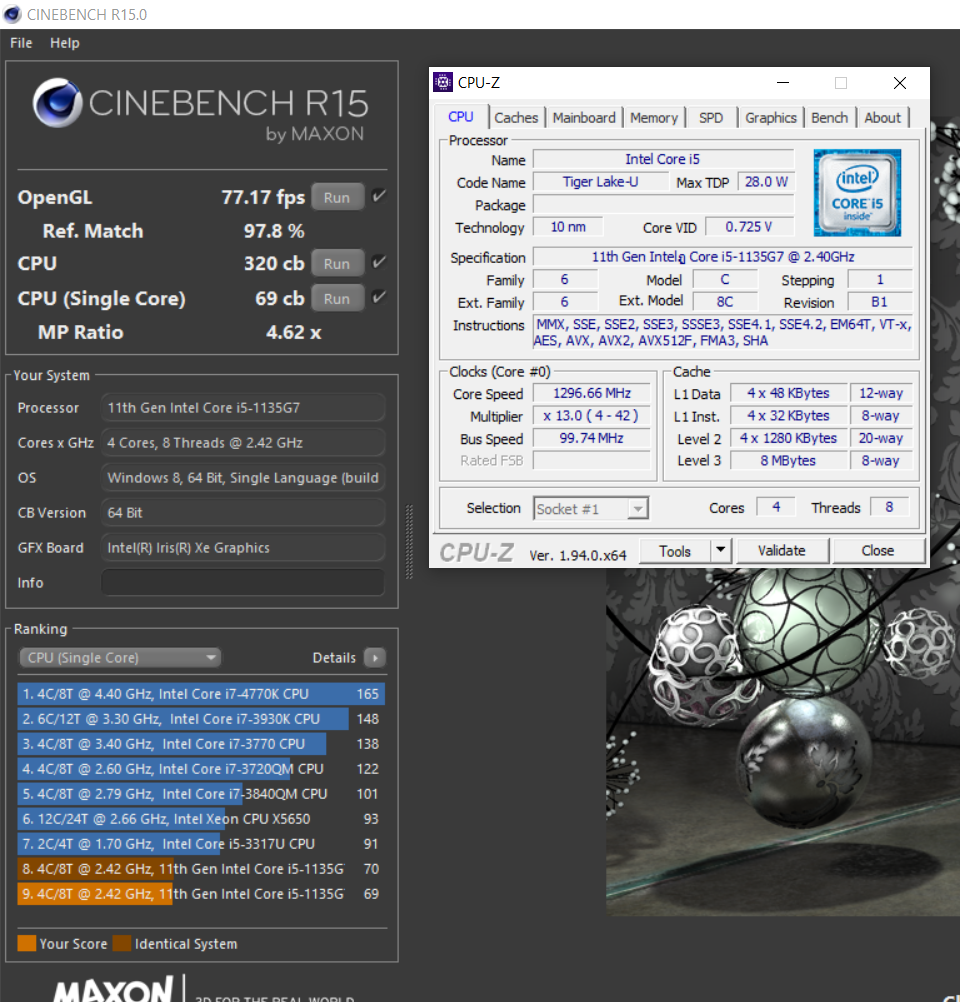Switch to the Graphics tab

pos(770,118)
